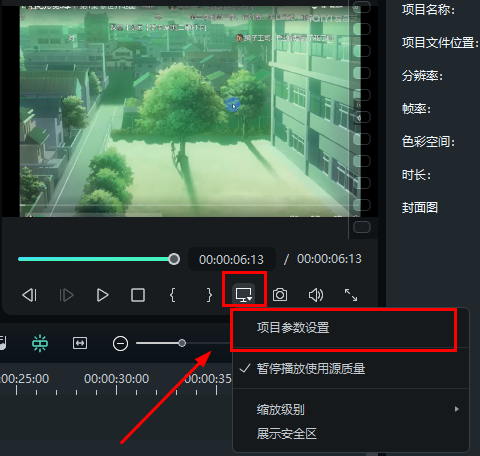Step back one frame in the preview
This screenshot has width=480, height=456.
(x=30, y=295)
